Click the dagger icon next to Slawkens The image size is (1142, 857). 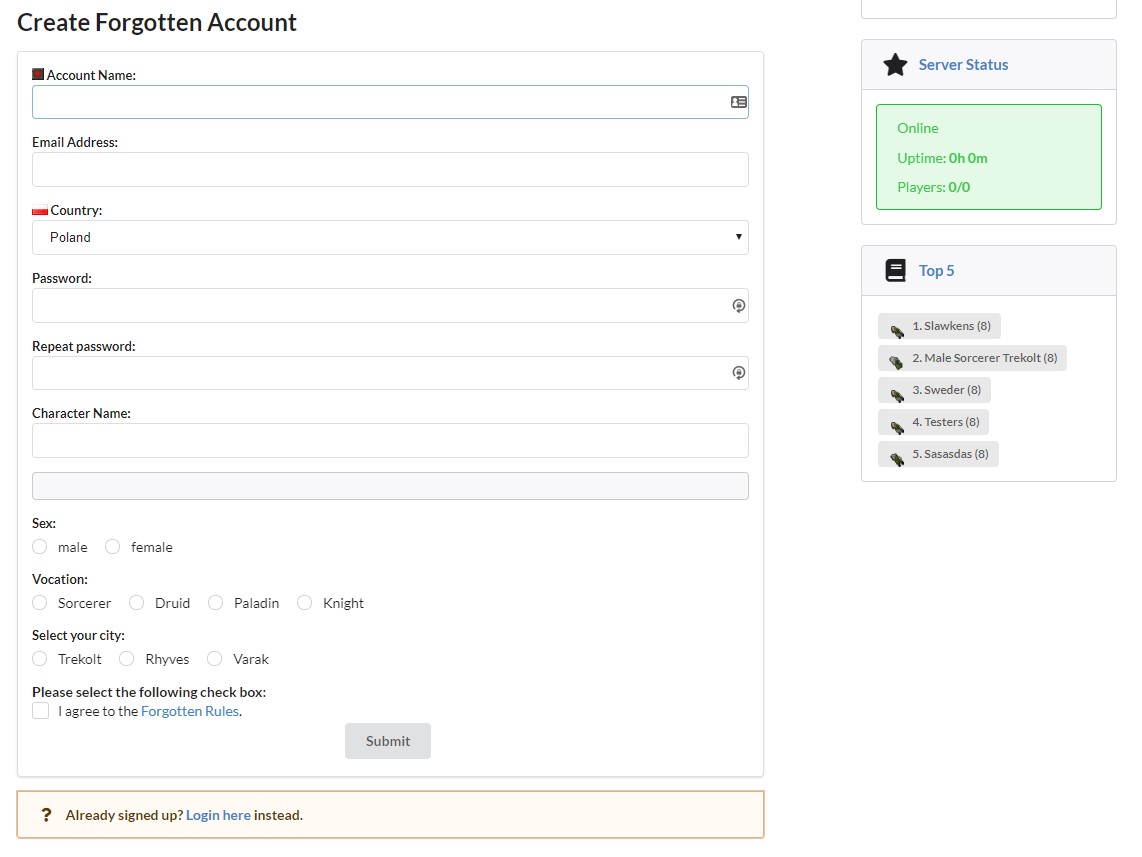897,327
